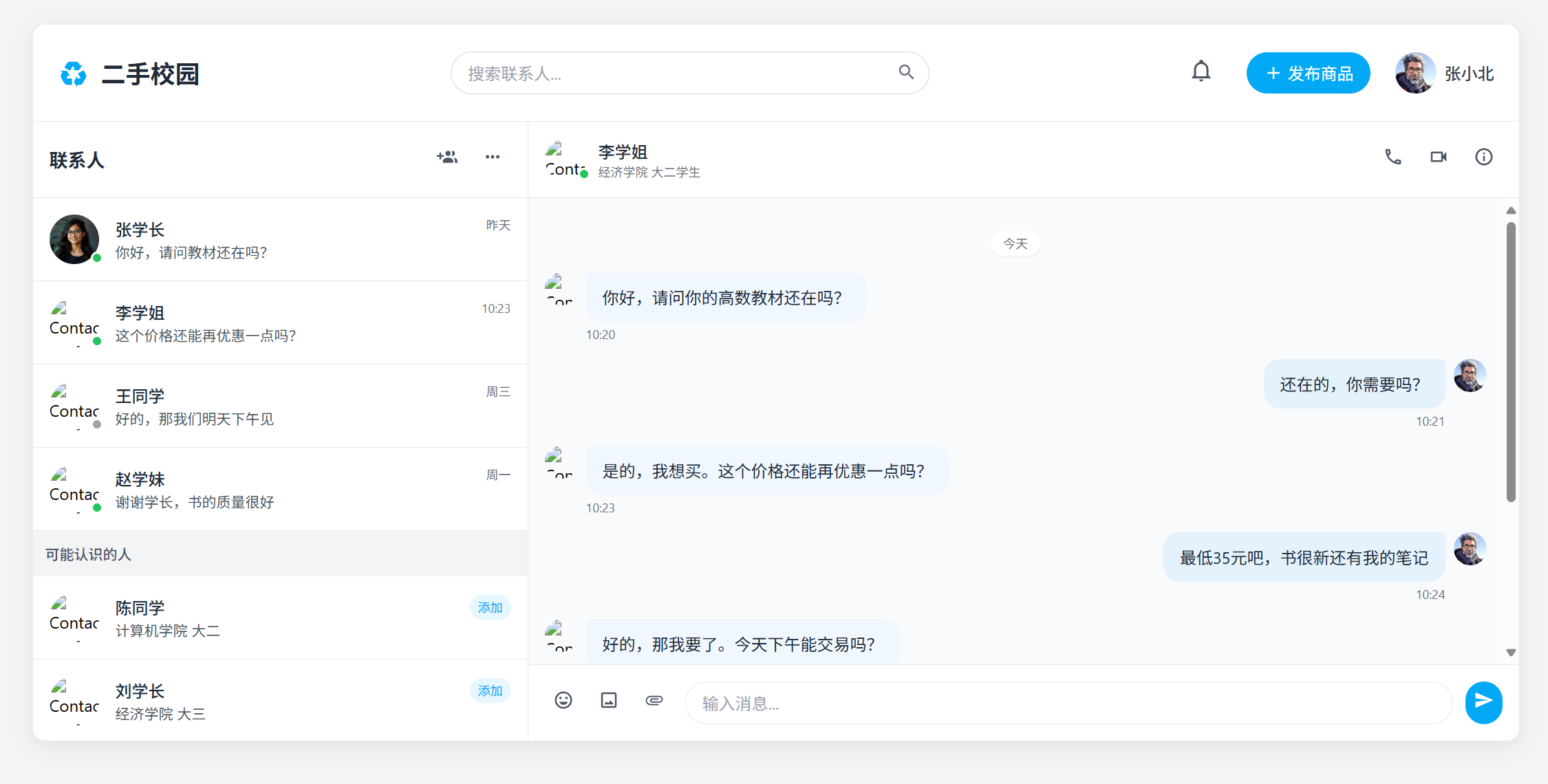Open the 张小北 user profile menu

1445,73
